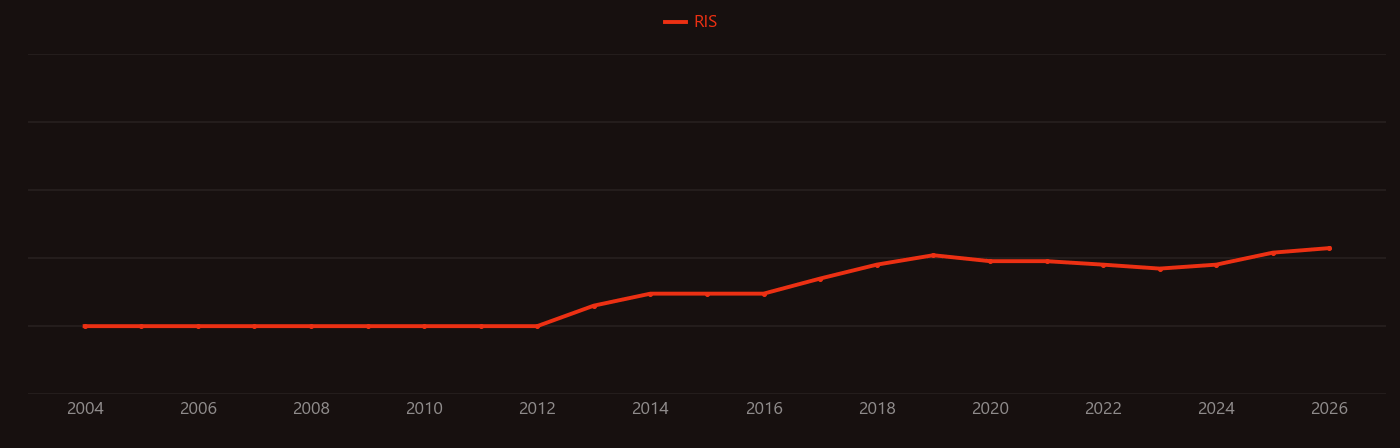The height and width of the screenshot is (448, 1400).
Task: Click the RIS data point at 2023
Action: [x=1160, y=269]
